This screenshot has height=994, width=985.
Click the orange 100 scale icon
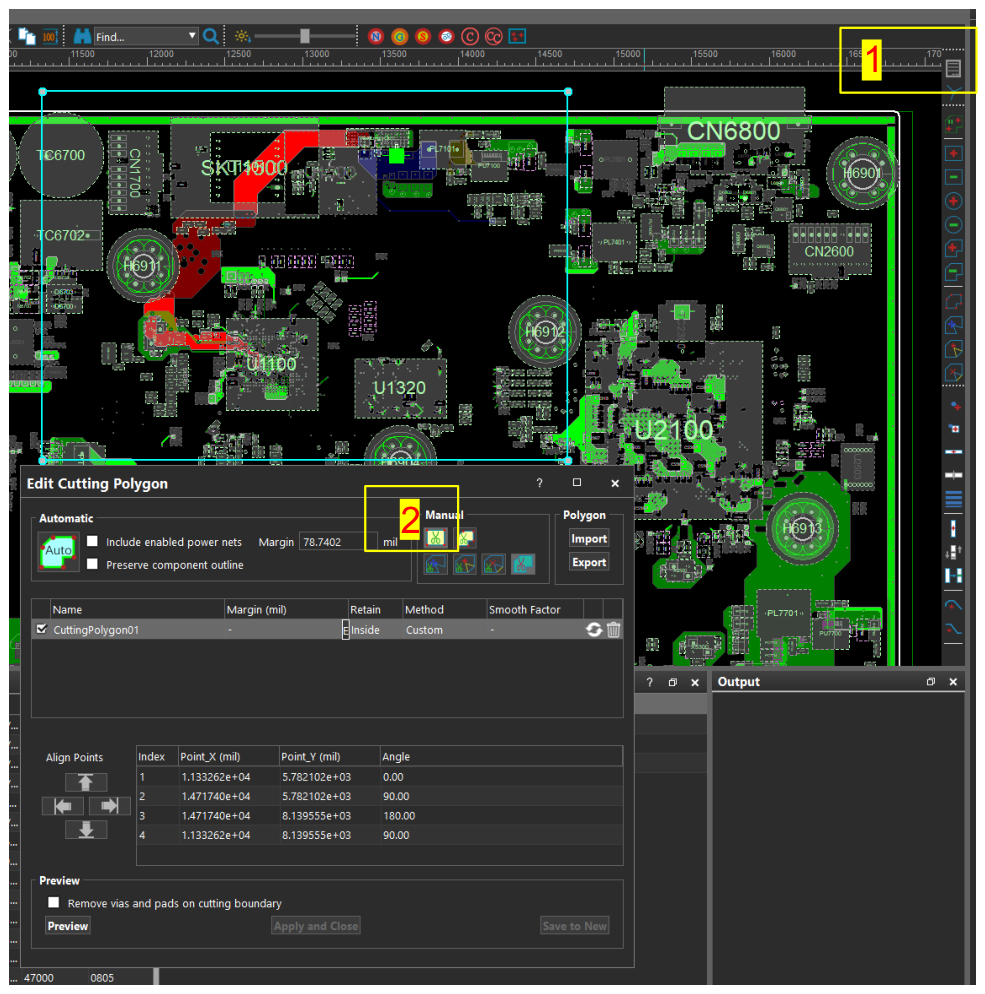coord(50,36)
